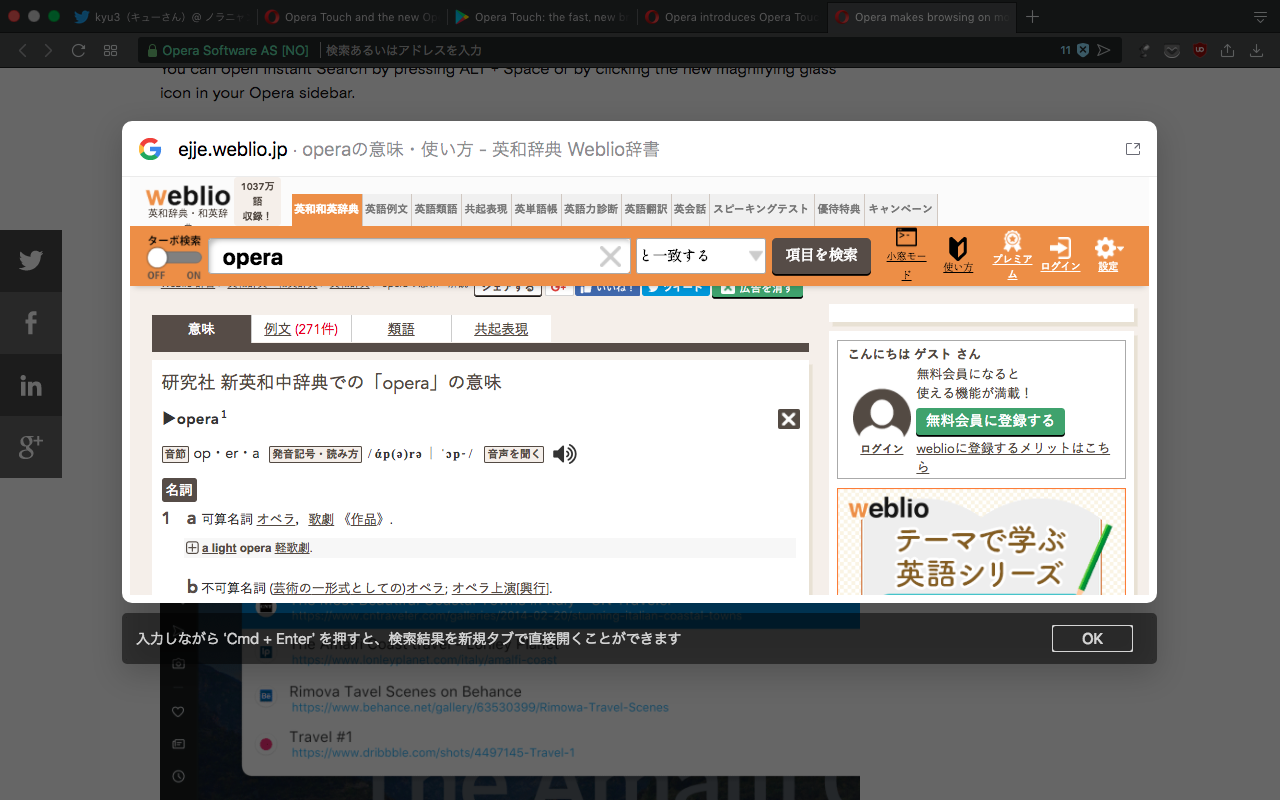Select the 英語類語 tab
Image resolution: width=1280 pixels, height=800 pixels.
[436, 209]
